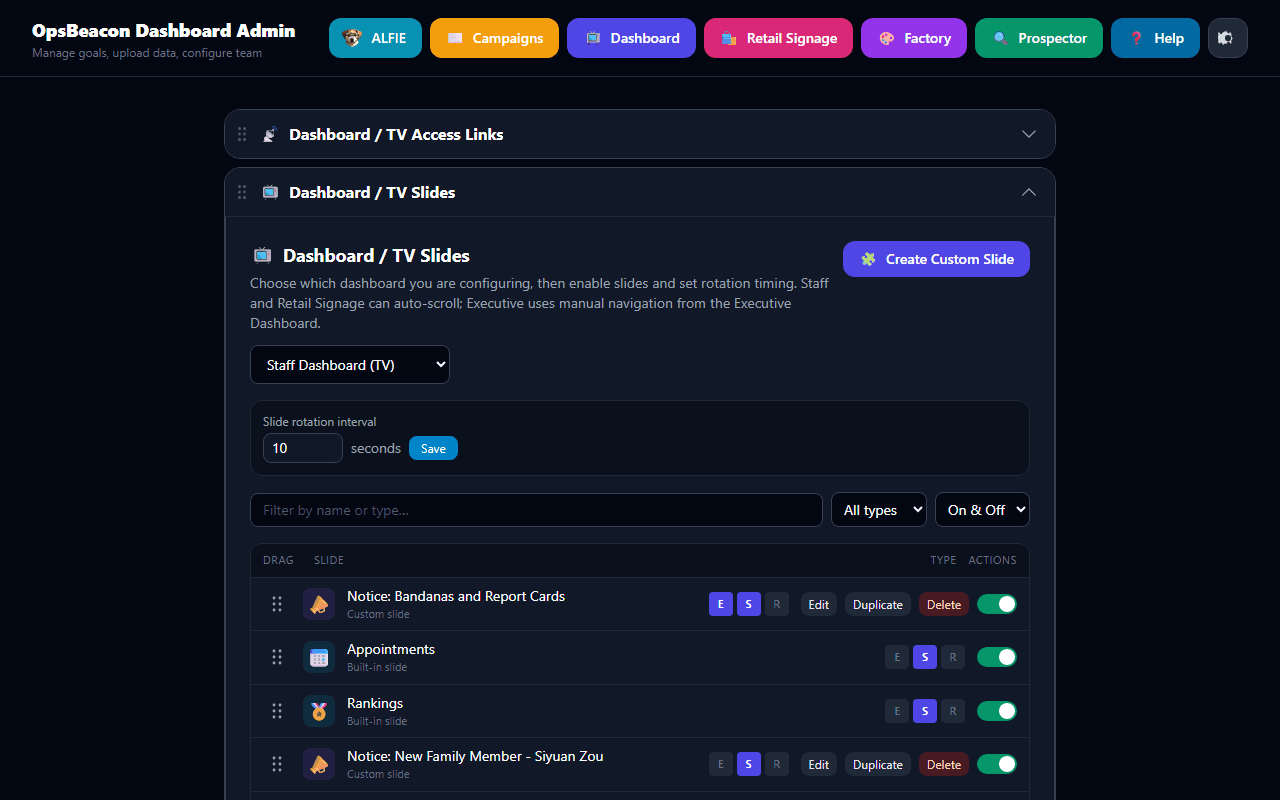
Task: Toggle E type on New Family Member slide
Action: tap(721, 764)
